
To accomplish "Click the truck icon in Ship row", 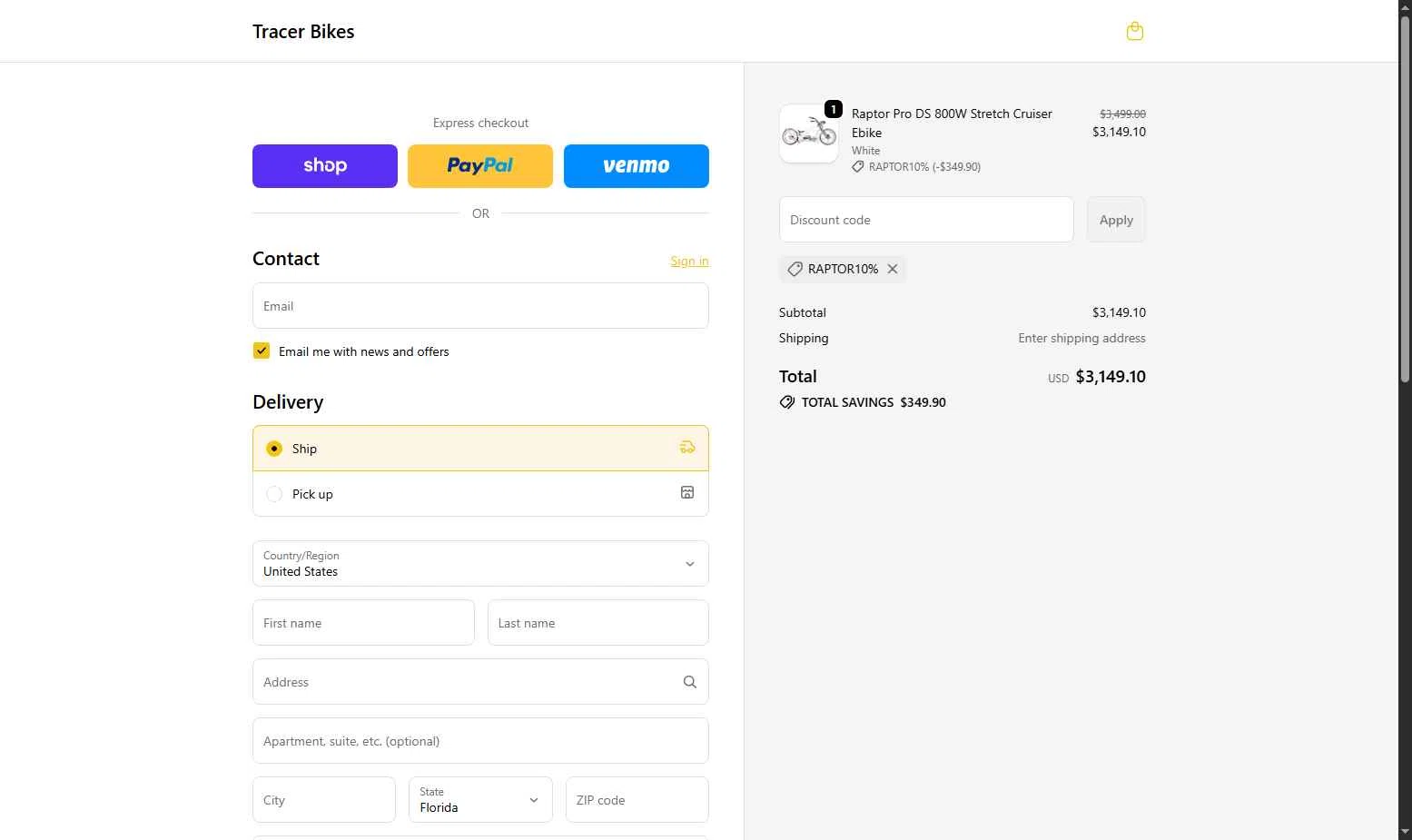I will point(687,447).
